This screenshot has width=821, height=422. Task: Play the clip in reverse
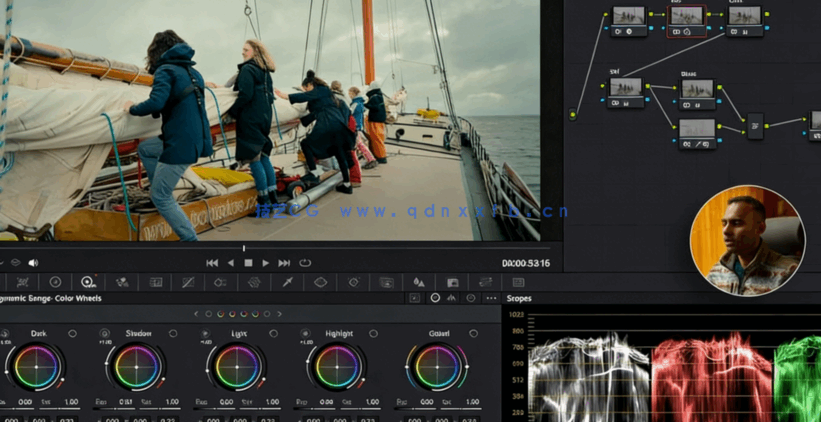231,263
